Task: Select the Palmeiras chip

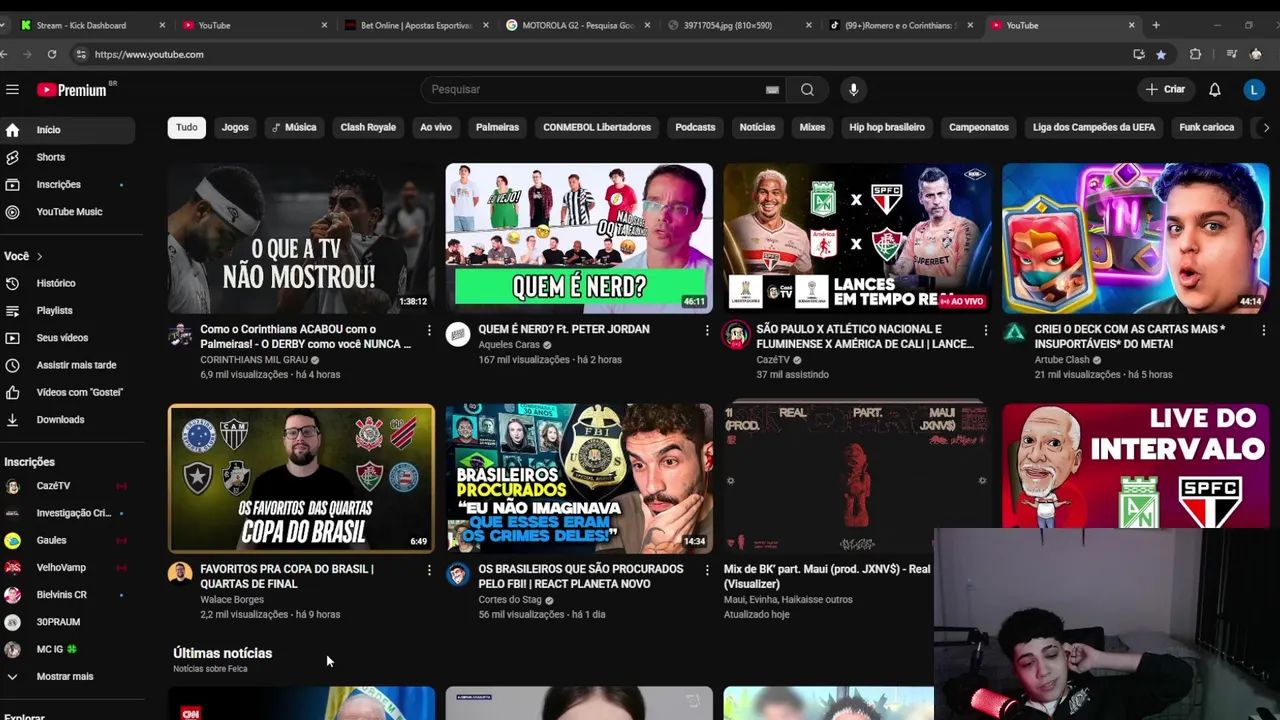Action: [497, 127]
